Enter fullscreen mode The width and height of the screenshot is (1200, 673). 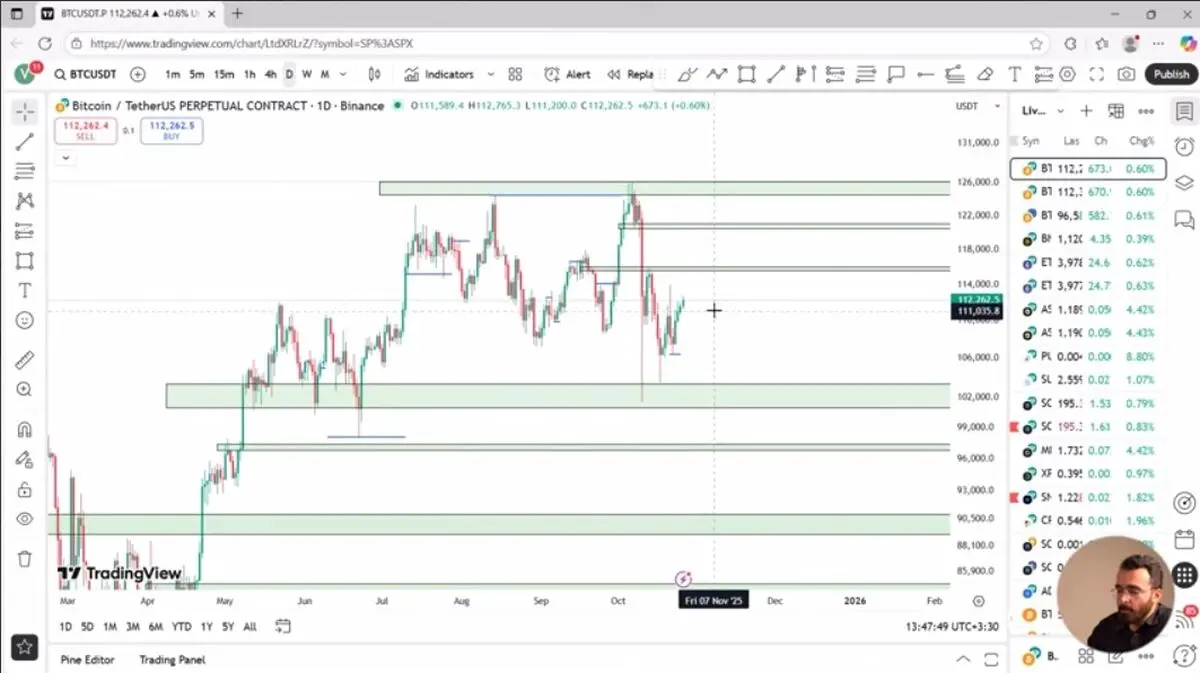(1097, 74)
